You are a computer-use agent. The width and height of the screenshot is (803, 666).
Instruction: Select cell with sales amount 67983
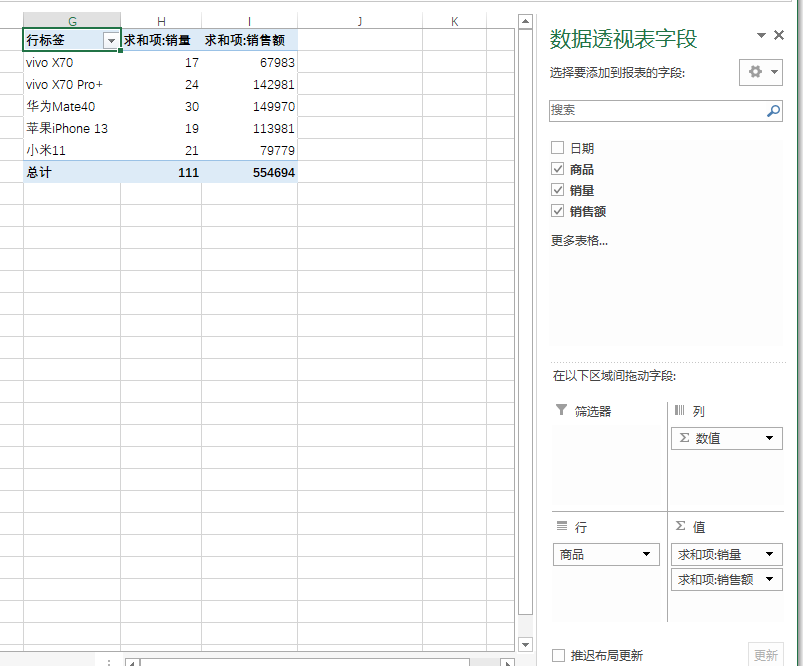point(249,63)
